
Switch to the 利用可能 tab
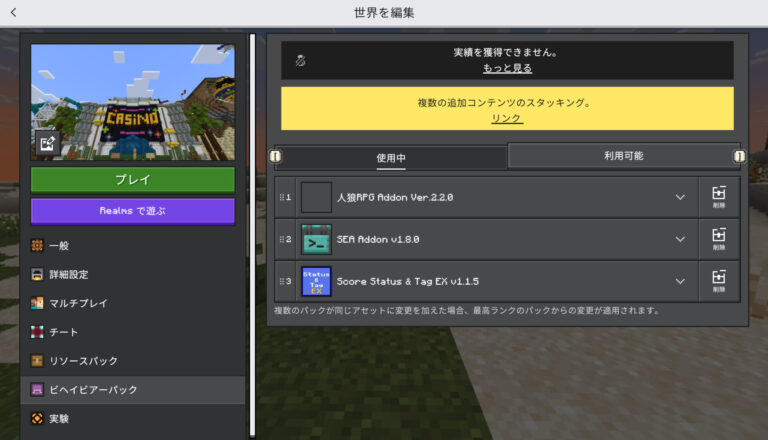click(x=624, y=156)
